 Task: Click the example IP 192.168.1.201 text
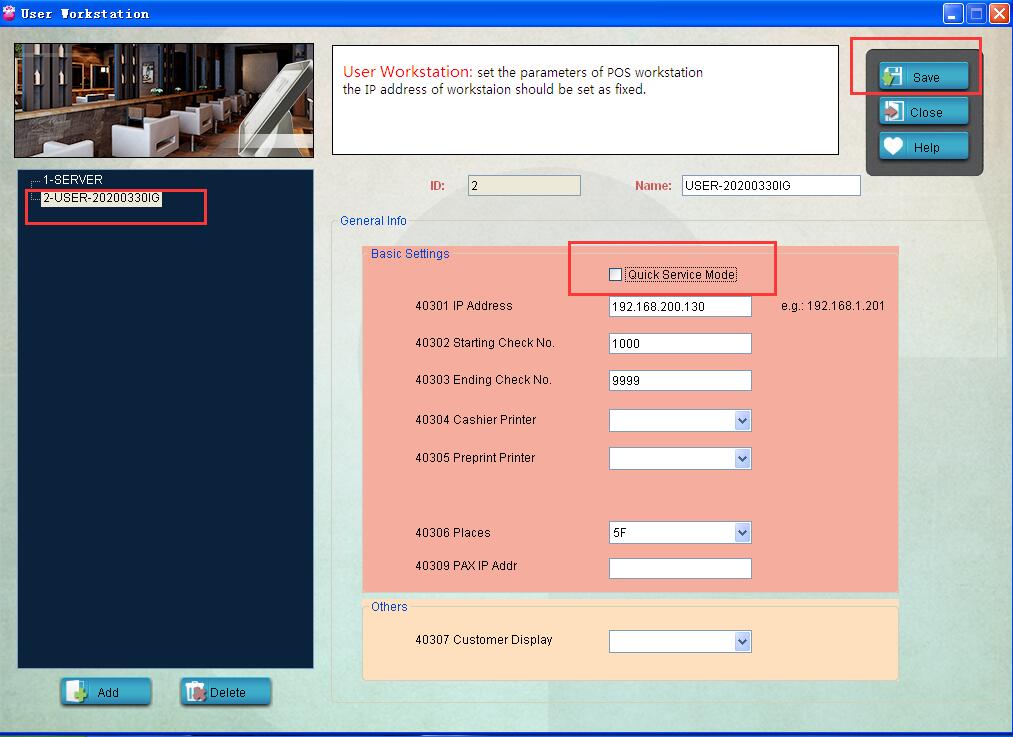point(846,306)
